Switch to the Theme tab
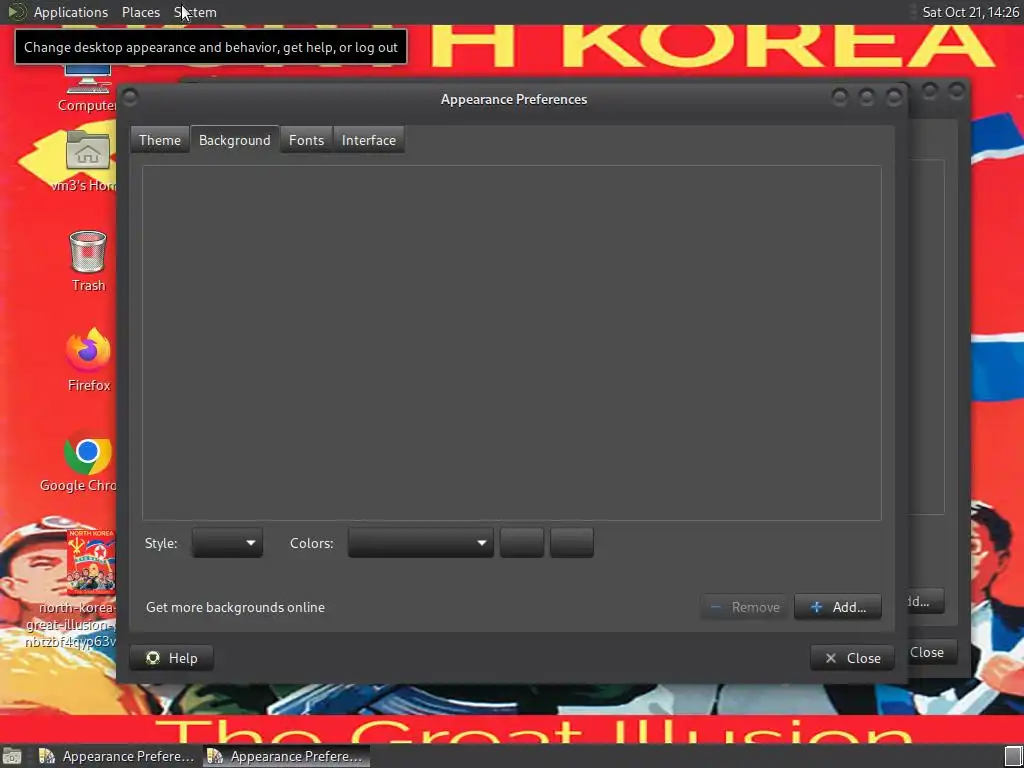 click(x=159, y=140)
